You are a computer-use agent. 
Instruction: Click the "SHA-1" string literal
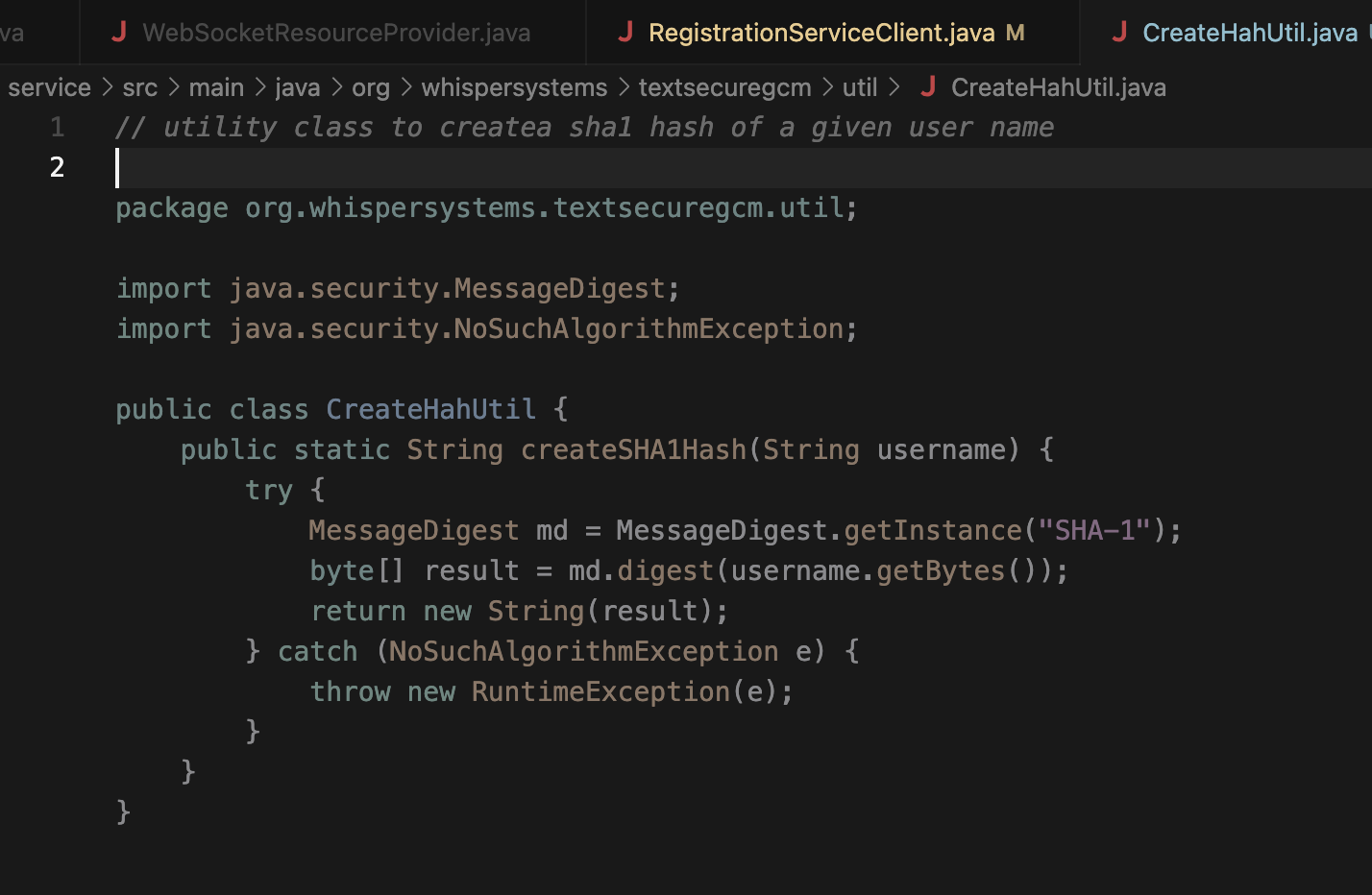pyautogui.click(x=1094, y=530)
